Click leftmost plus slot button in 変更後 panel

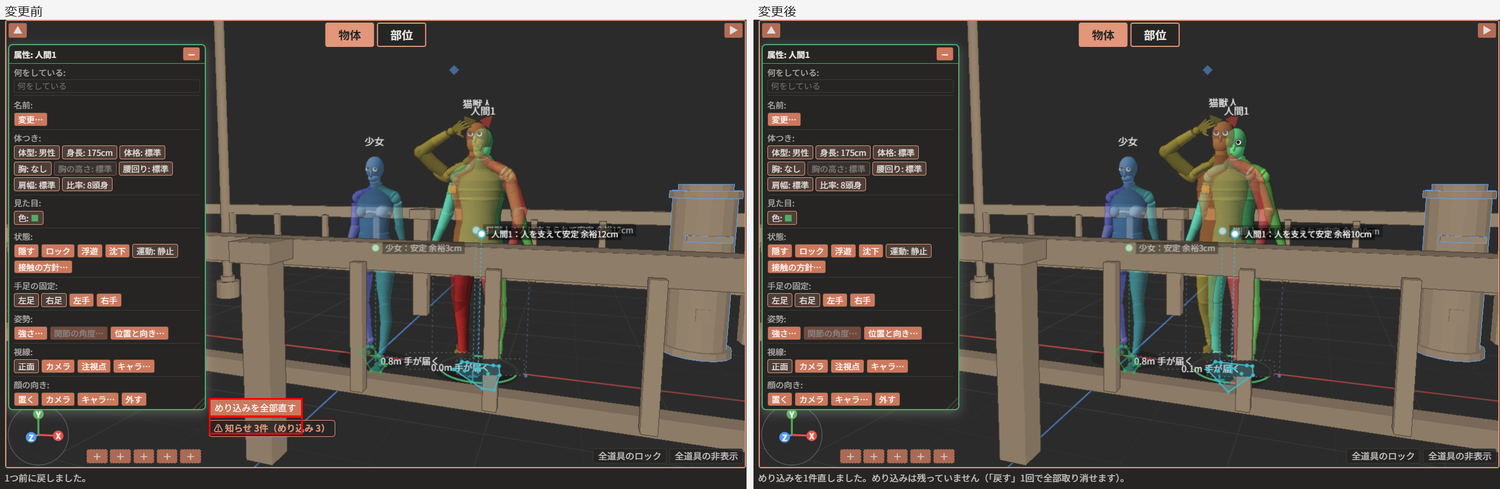pos(850,456)
